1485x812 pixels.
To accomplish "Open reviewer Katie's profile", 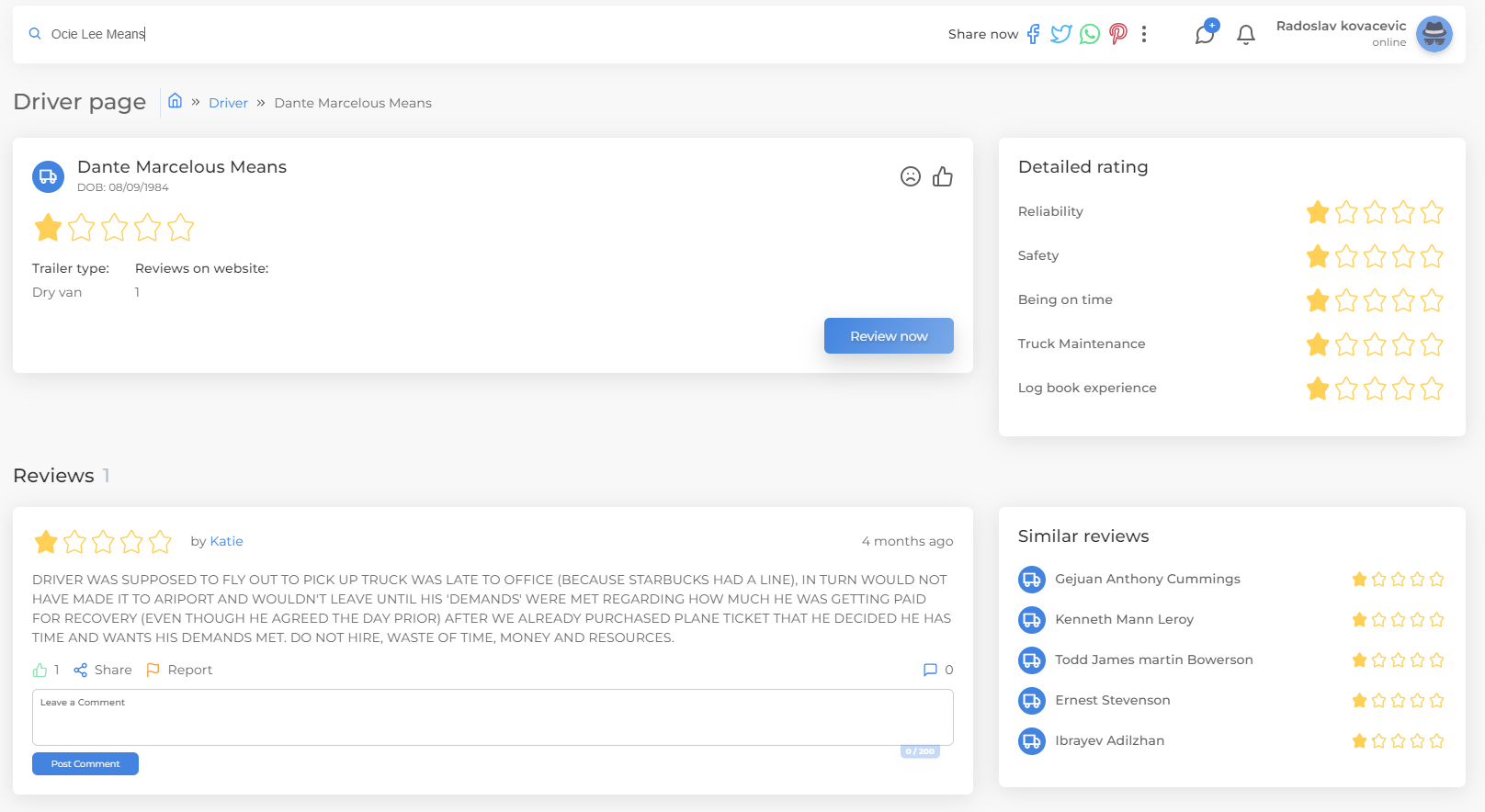I will [226, 541].
